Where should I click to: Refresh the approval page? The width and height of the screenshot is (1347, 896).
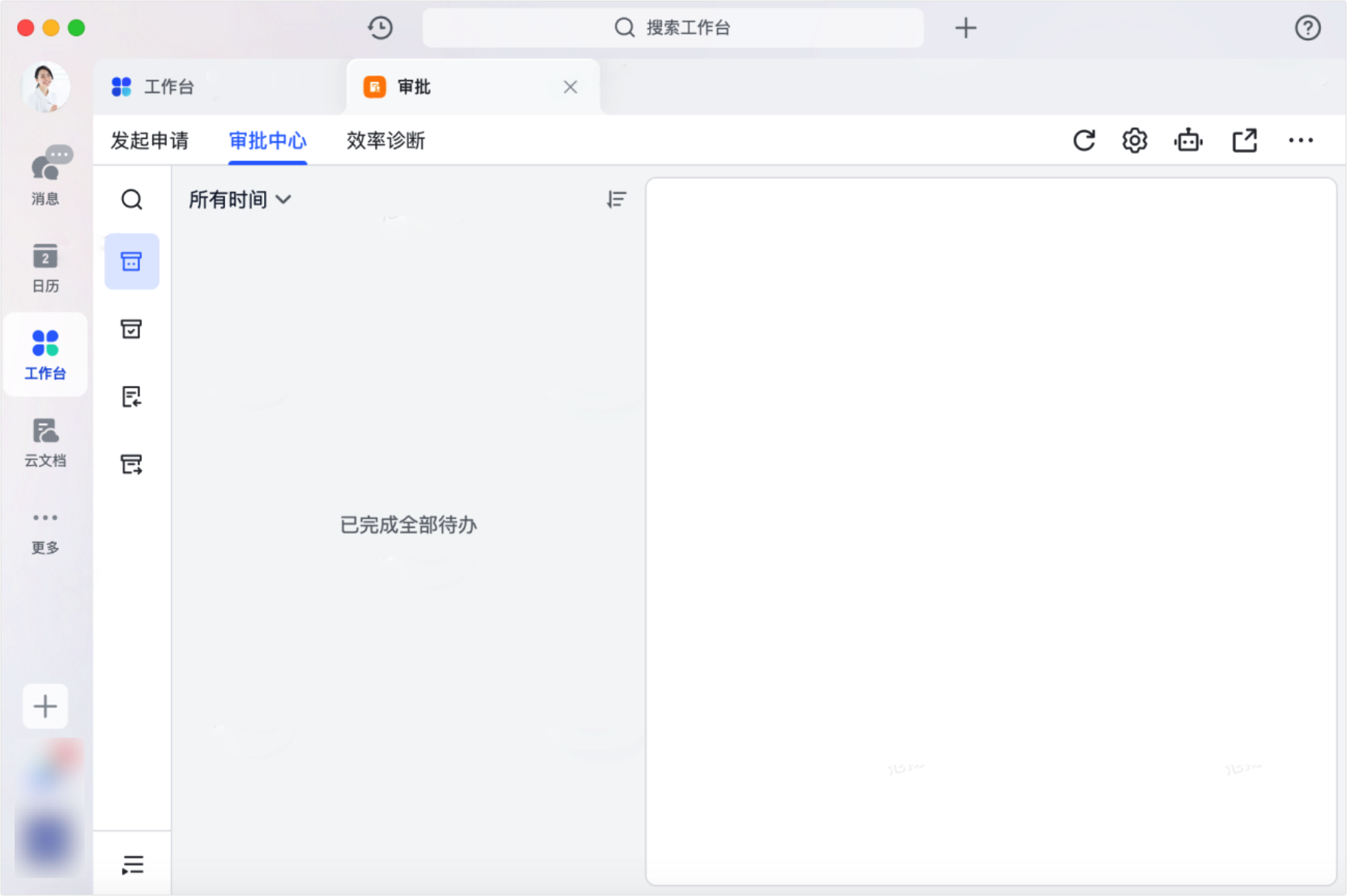pos(1084,140)
